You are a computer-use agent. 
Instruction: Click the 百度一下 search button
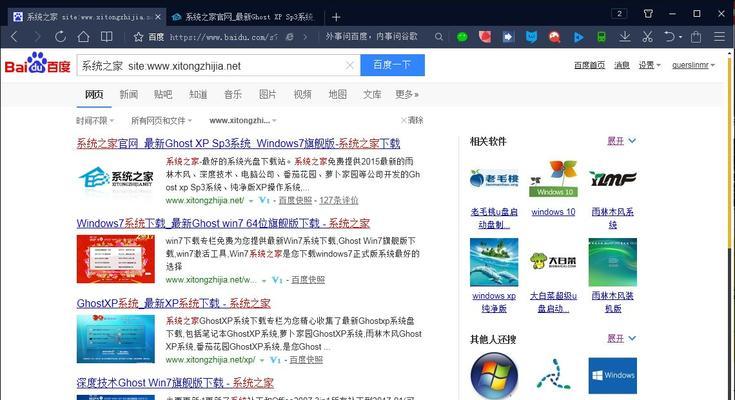pos(392,65)
